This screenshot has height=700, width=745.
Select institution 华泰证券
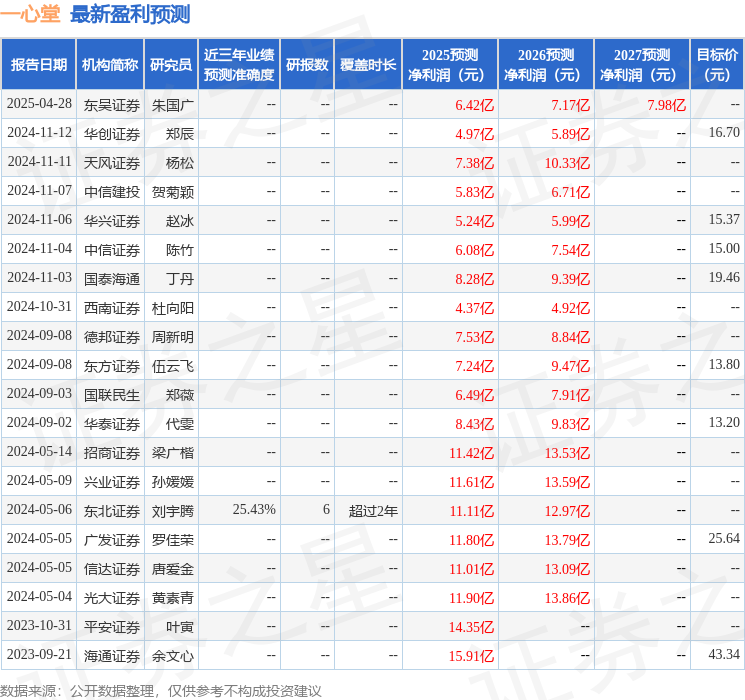112,424
